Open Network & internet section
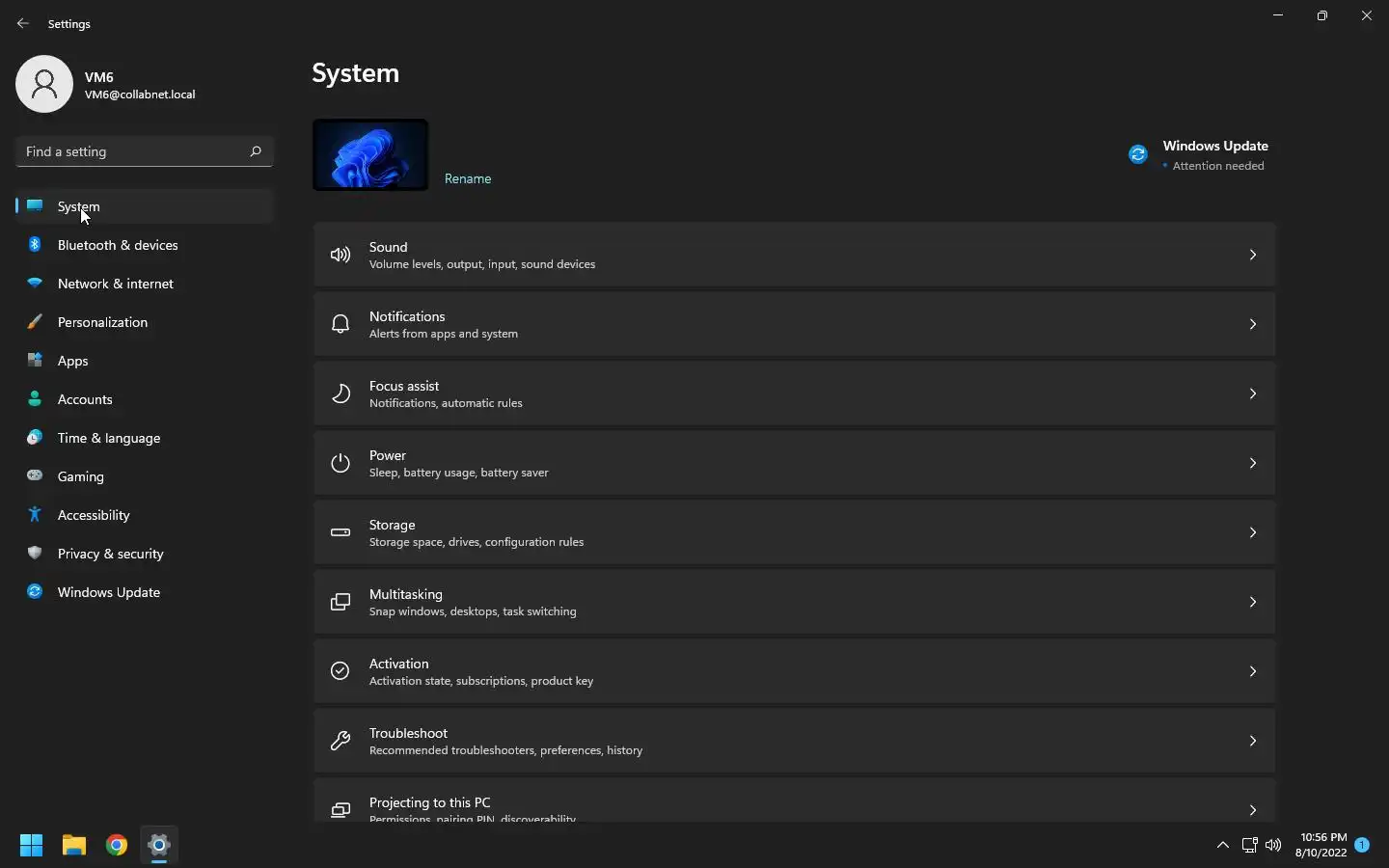 coord(145,284)
